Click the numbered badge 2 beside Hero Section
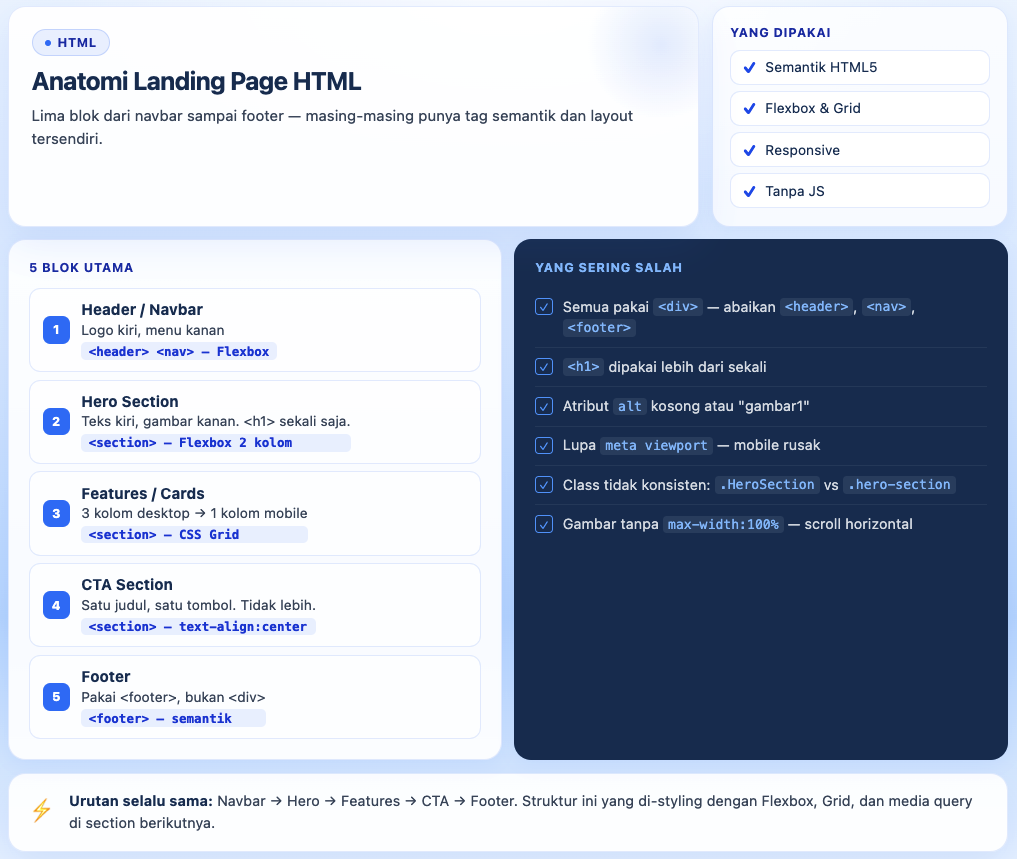Viewport: 1017px width, 859px height. pos(56,421)
